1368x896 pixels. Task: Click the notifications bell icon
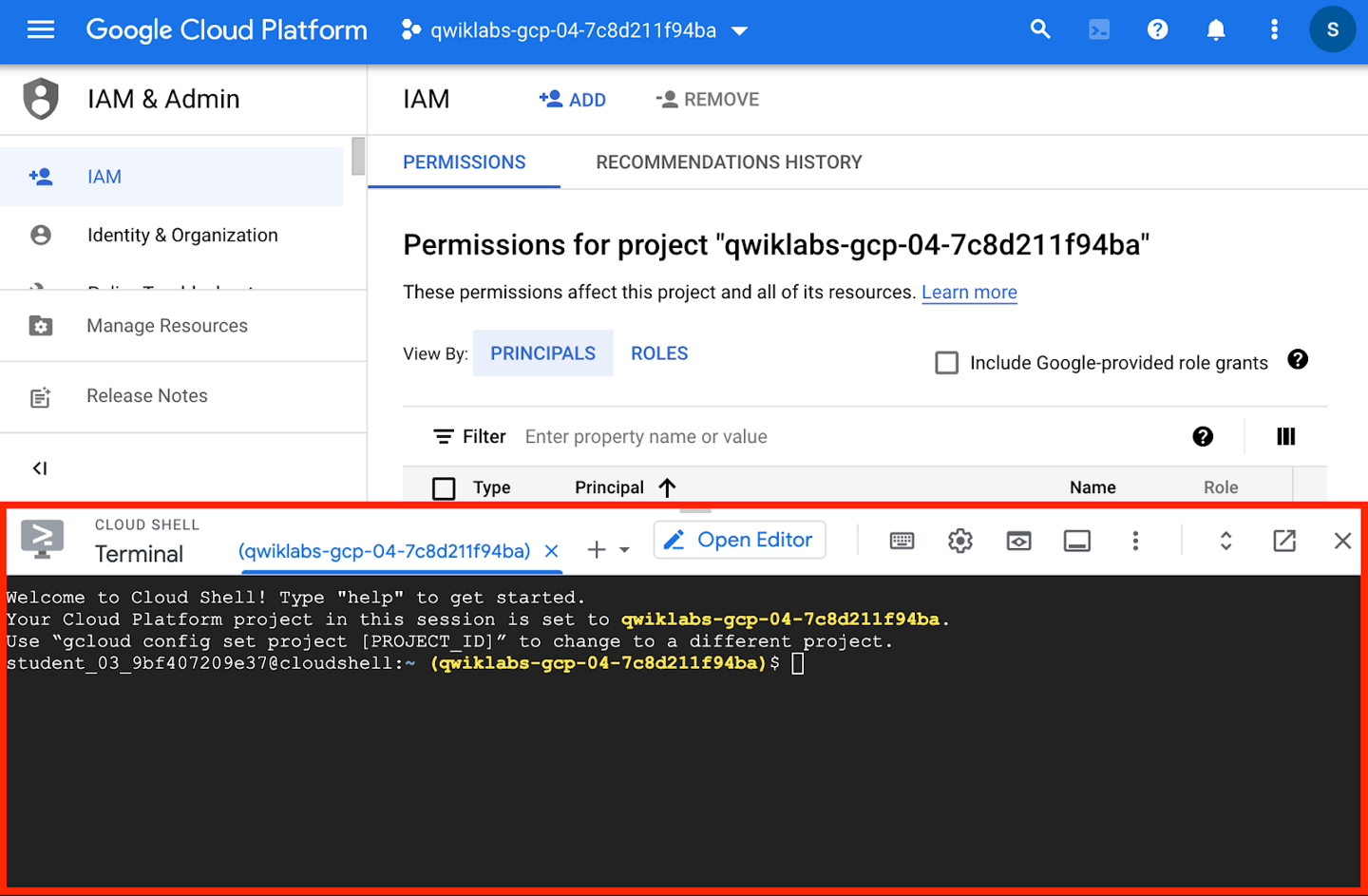coord(1216,29)
